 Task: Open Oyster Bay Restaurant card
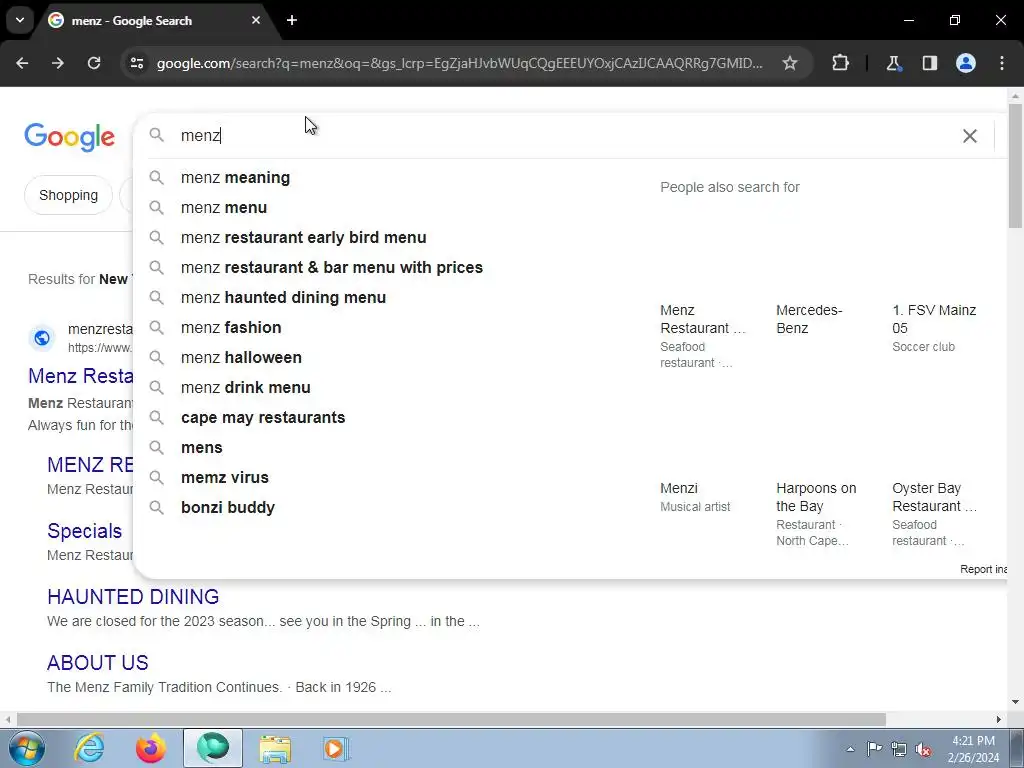(935, 514)
